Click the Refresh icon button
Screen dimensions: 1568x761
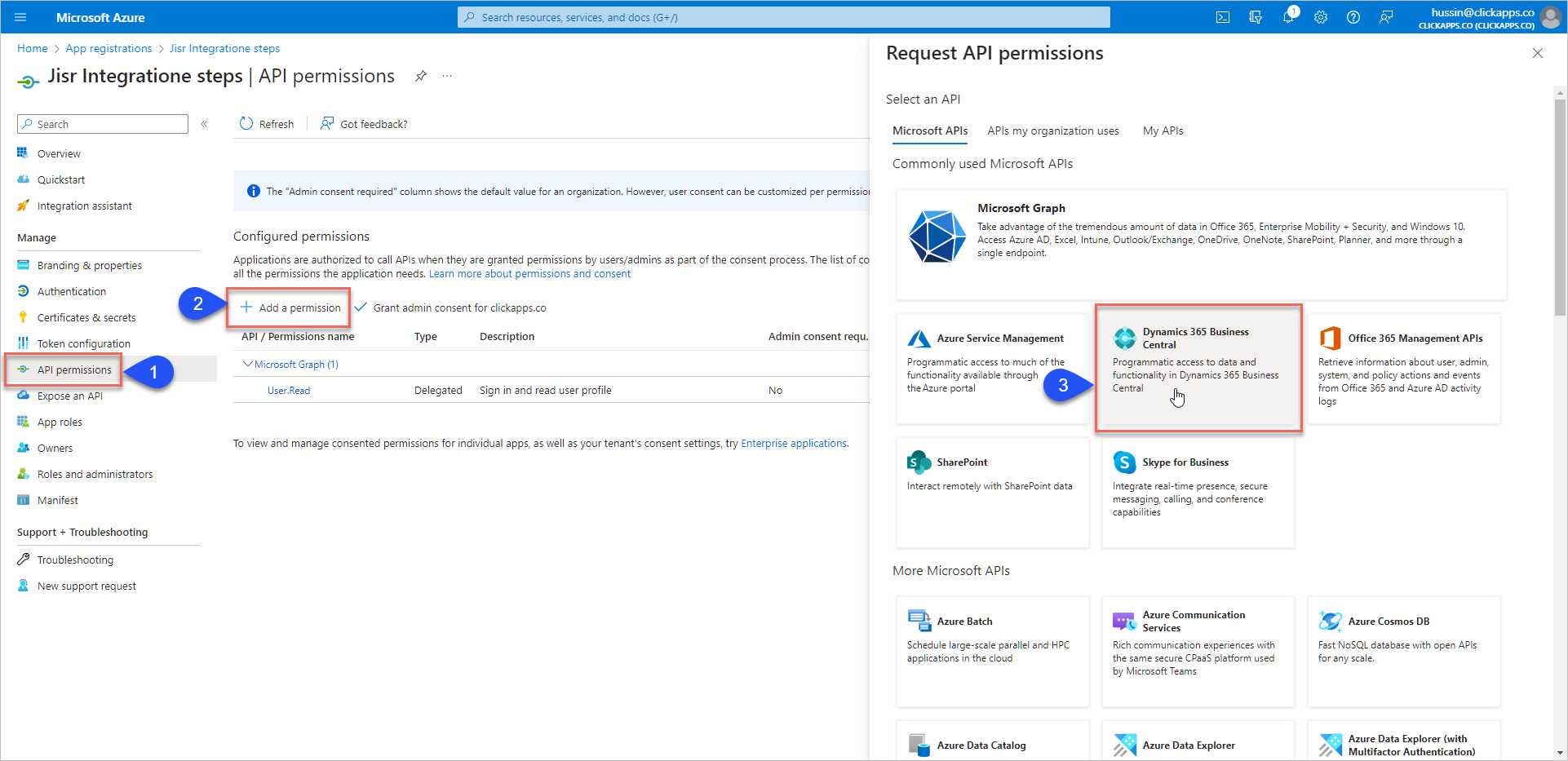pyautogui.click(x=246, y=124)
